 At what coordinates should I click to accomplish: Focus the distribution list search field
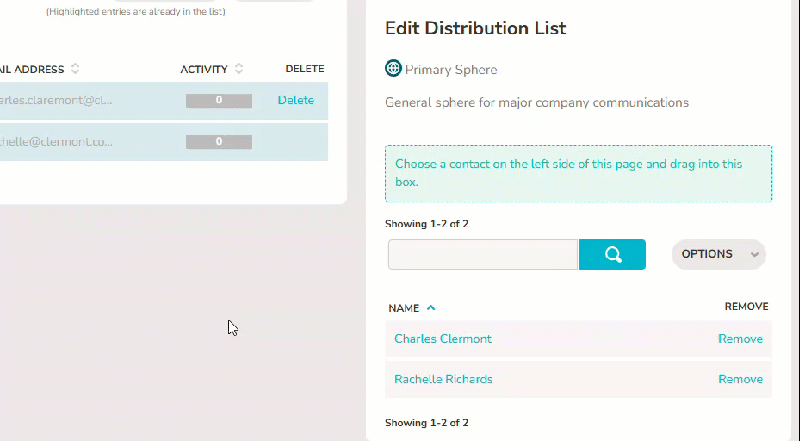pos(483,254)
